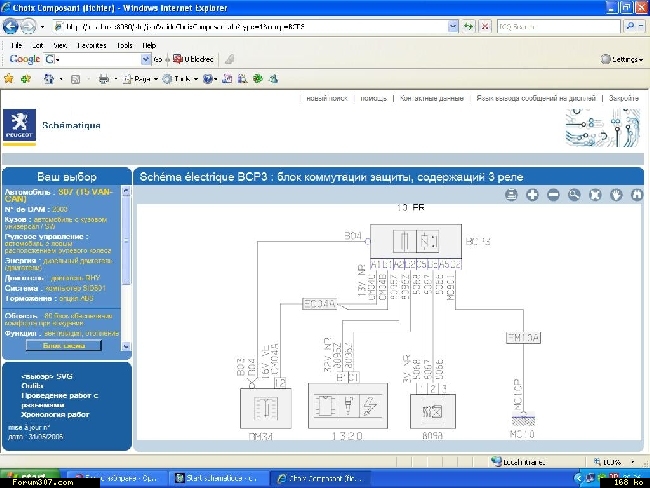Image resolution: width=650 pixels, height=488 pixels.
Task: Zoom in with the plus icon
Action: click(x=532, y=194)
